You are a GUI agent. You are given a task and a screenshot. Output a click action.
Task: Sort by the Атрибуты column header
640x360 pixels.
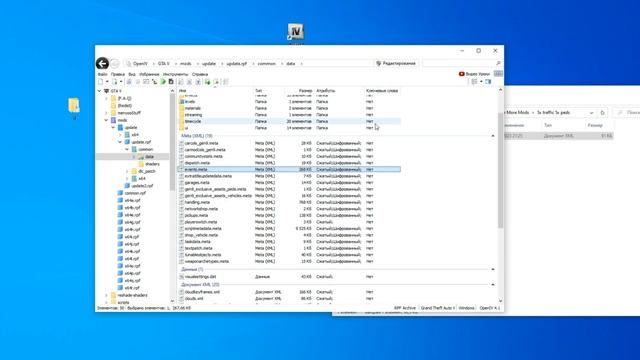coord(326,91)
